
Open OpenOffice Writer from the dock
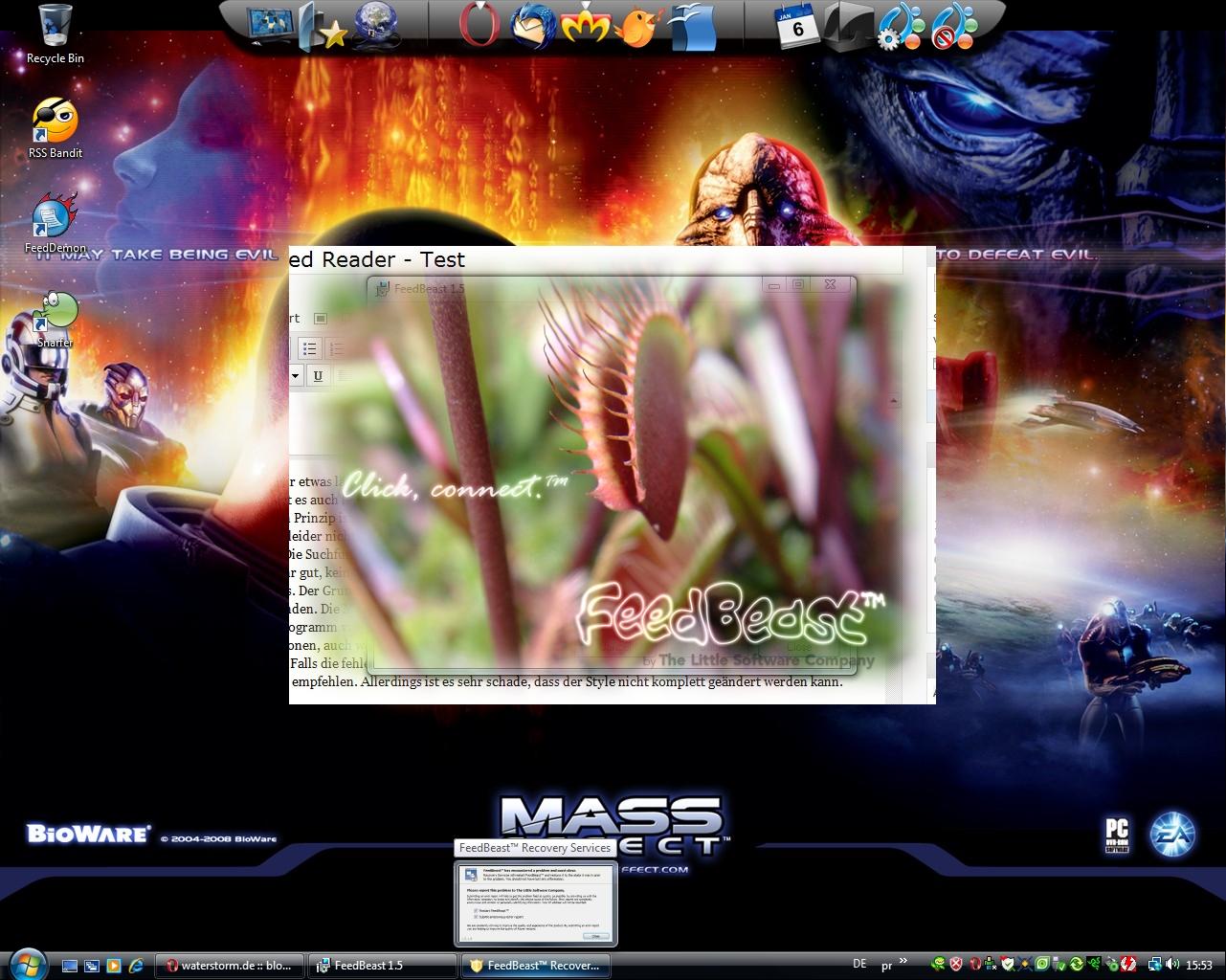coord(694,29)
